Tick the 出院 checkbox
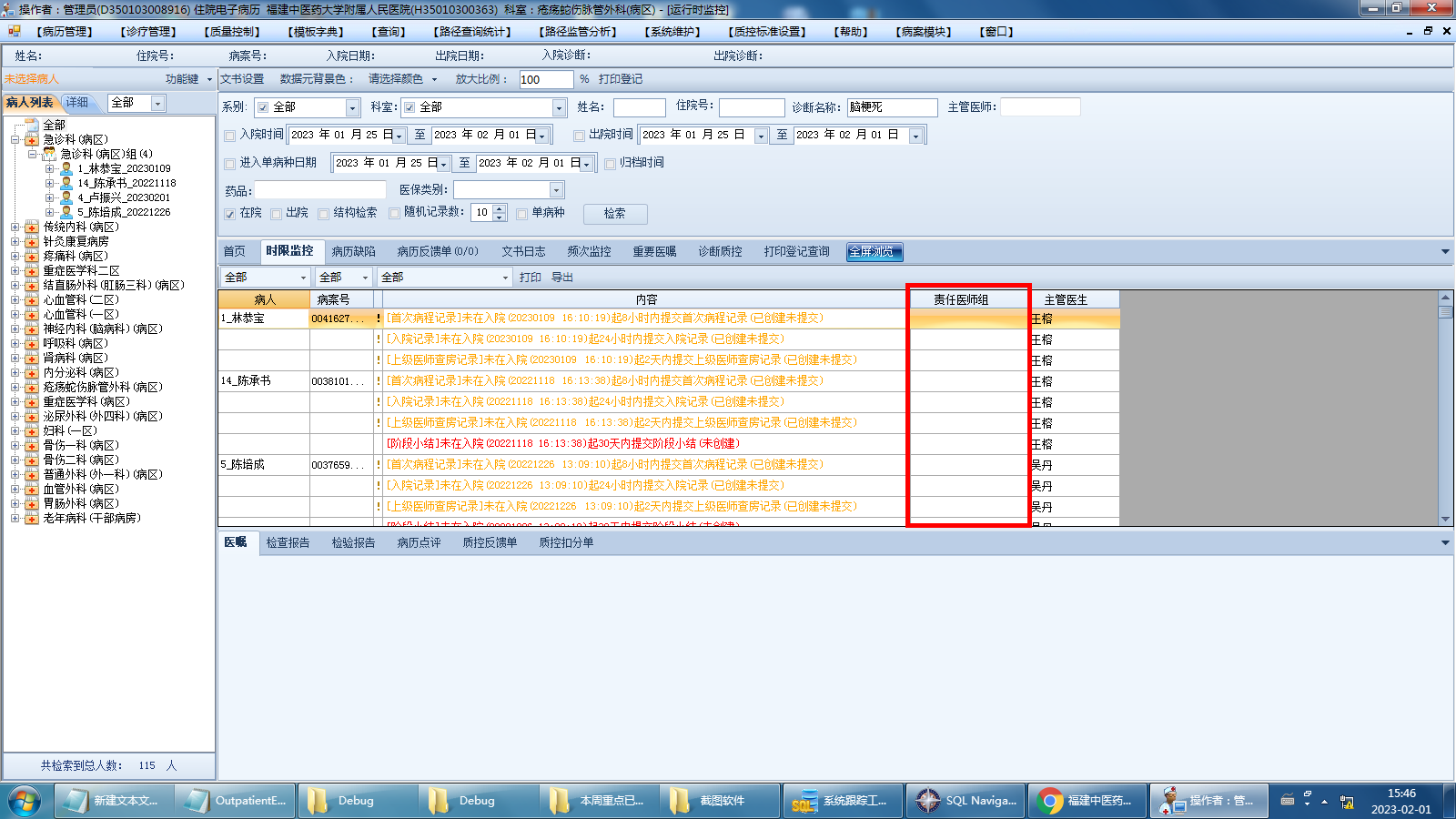Image resolution: width=1456 pixels, height=819 pixels. point(276,214)
